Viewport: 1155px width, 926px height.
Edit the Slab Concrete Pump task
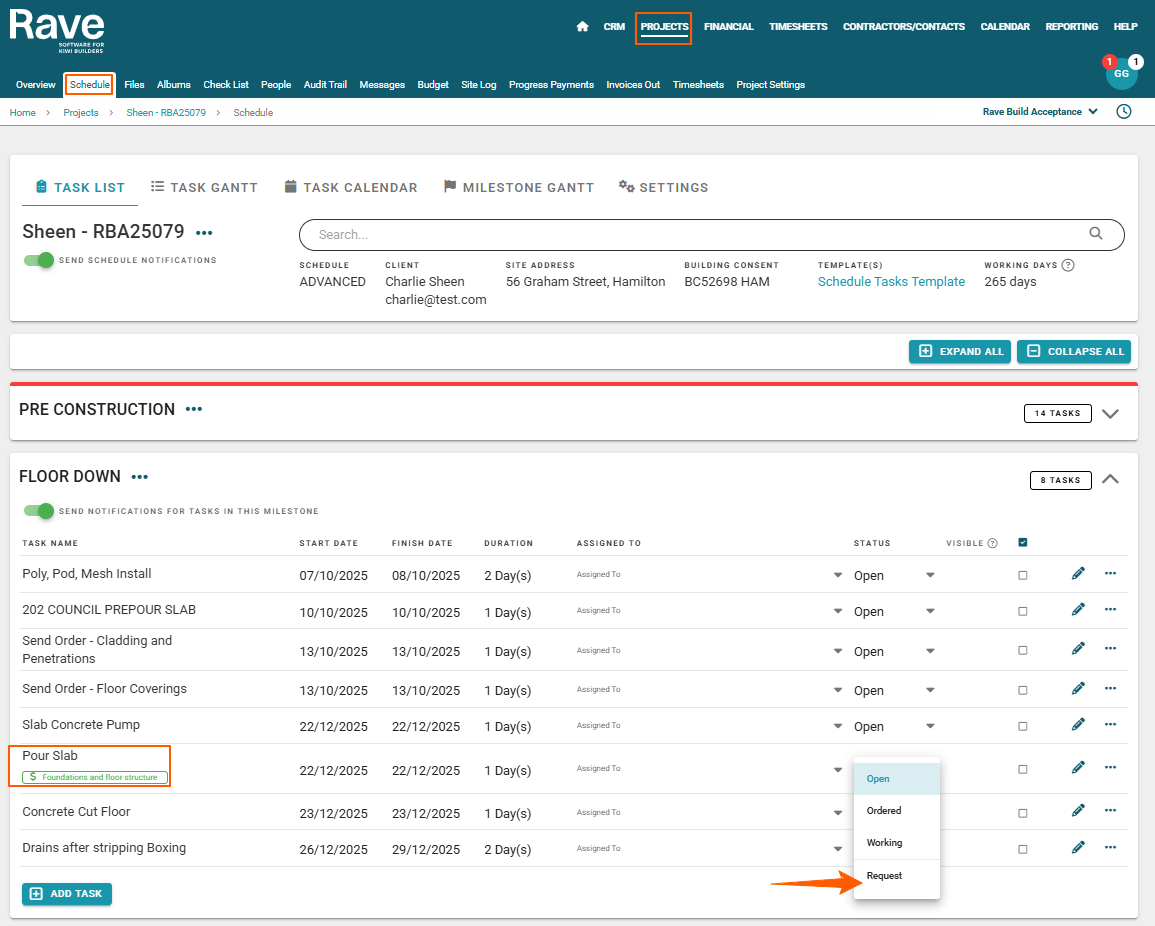(1078, 725)
